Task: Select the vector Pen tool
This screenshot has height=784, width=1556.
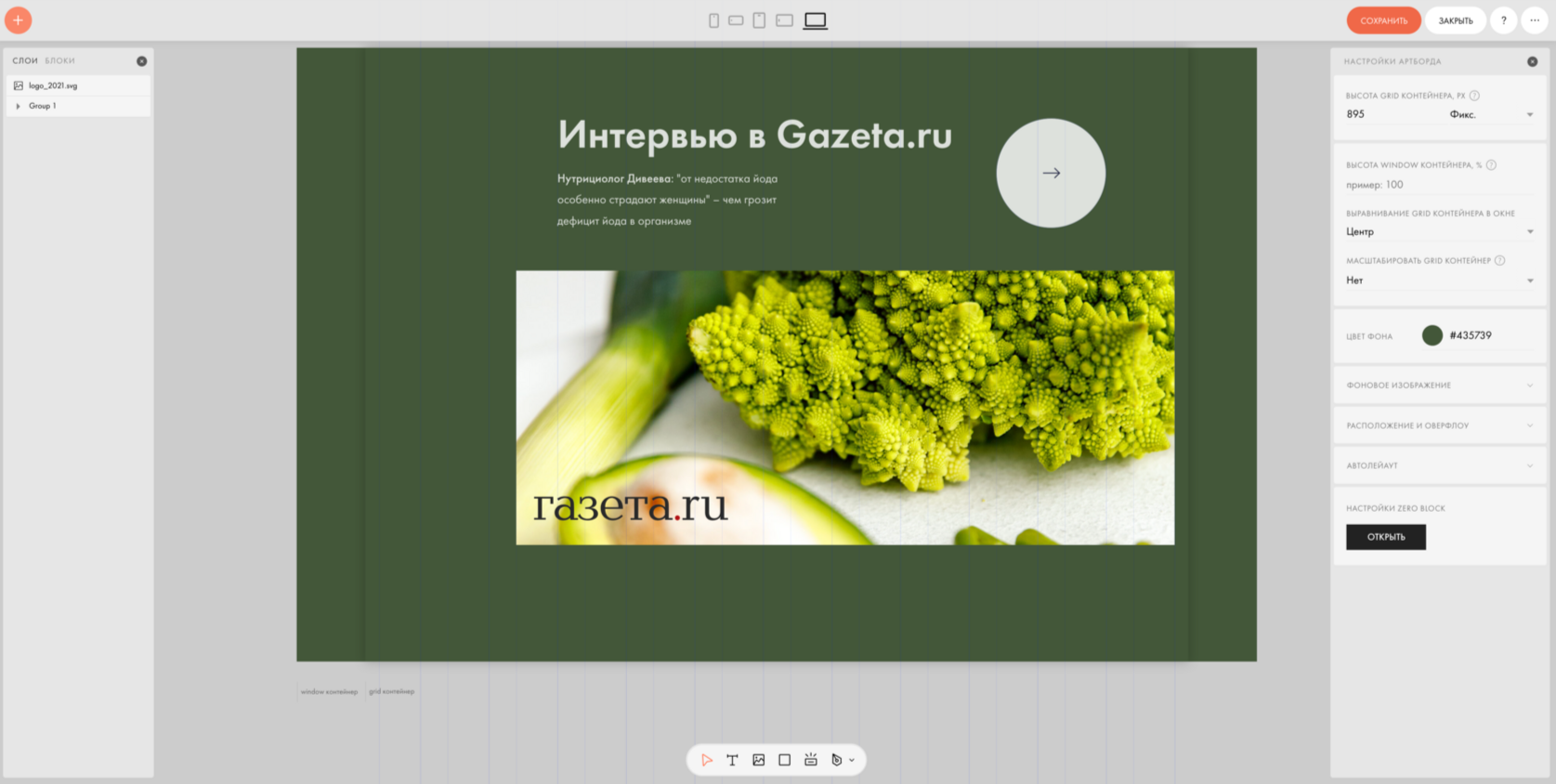Action: (836, 760)
